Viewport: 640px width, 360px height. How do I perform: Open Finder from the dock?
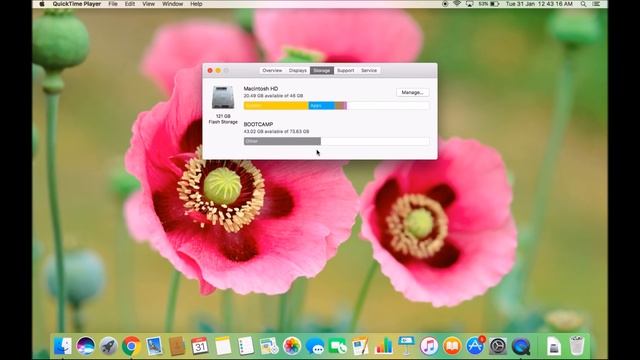62,346
